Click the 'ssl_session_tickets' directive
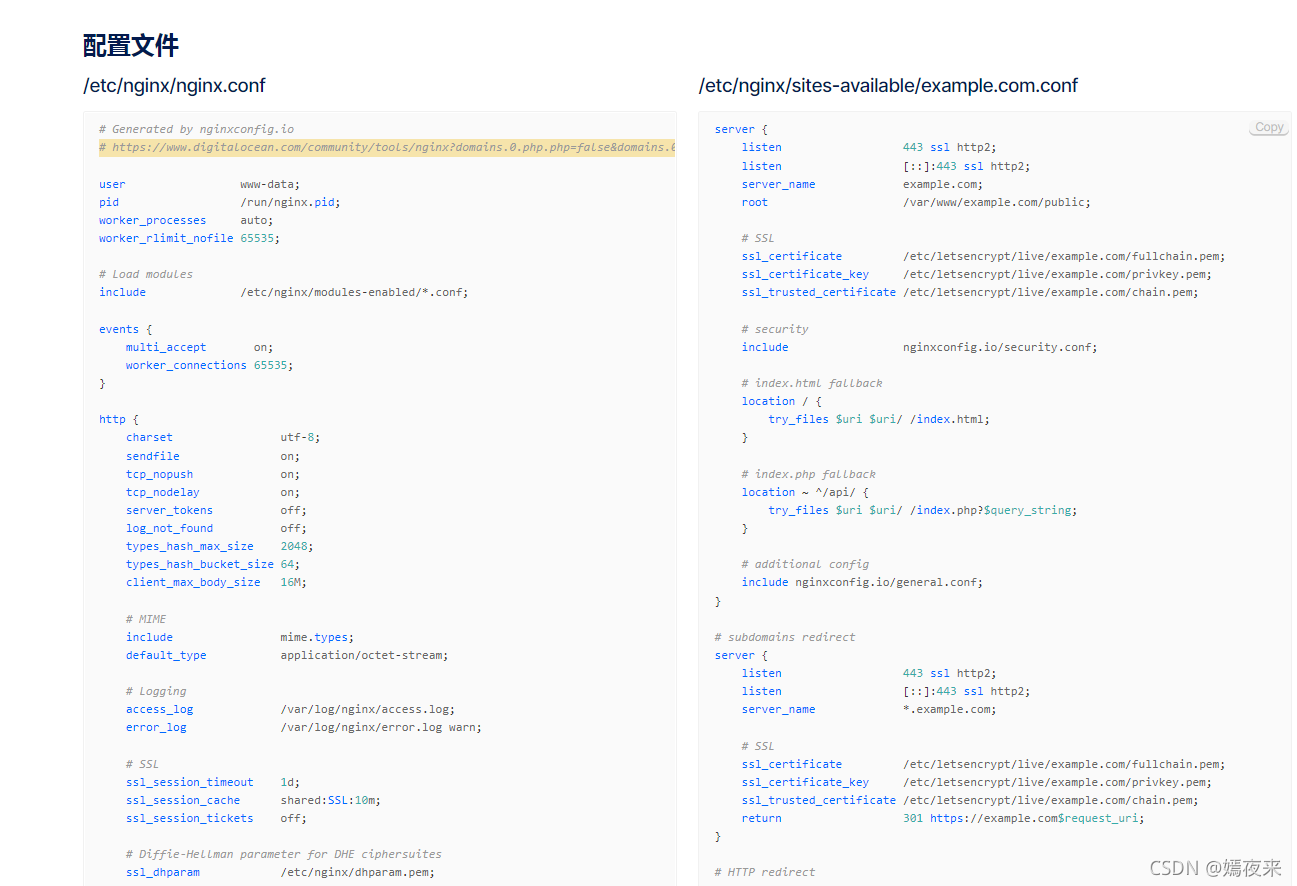The height and width of the screenshot is (886, 1297). (x=190, y=818)
